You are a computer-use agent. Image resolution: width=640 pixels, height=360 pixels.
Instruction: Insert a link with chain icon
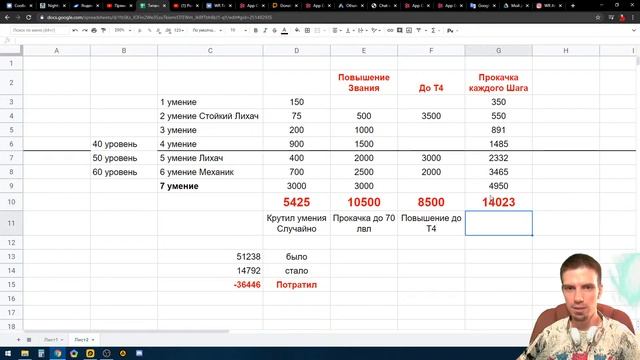click(390, 31)
